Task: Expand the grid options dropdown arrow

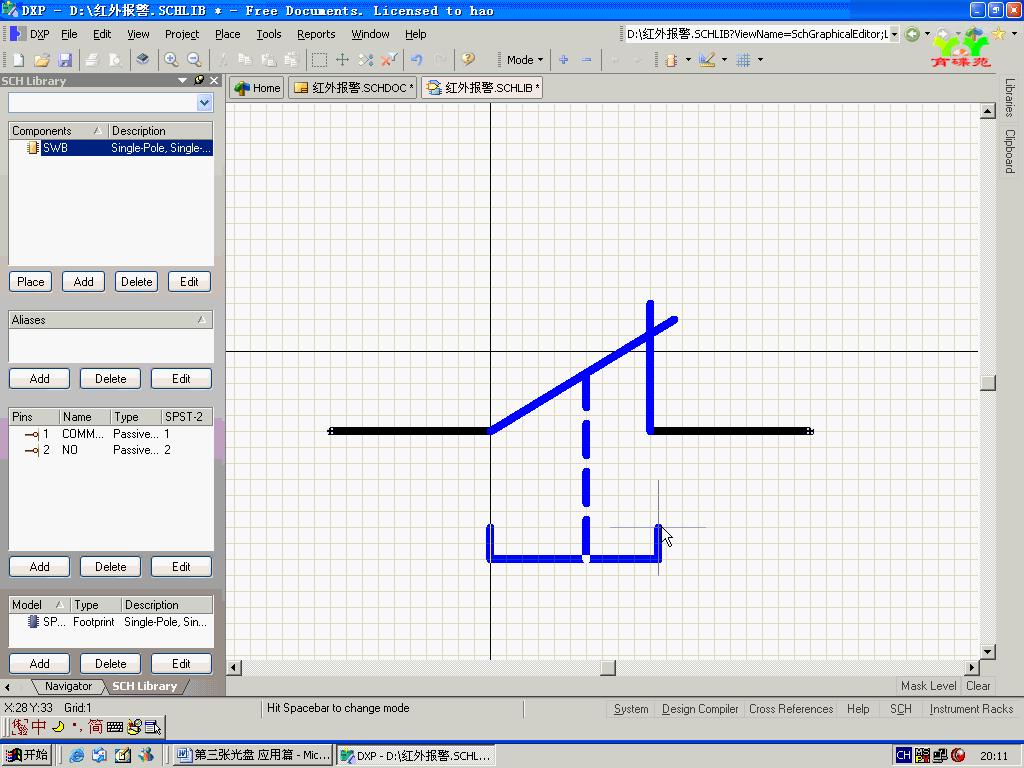Action: tap(760, 60)
